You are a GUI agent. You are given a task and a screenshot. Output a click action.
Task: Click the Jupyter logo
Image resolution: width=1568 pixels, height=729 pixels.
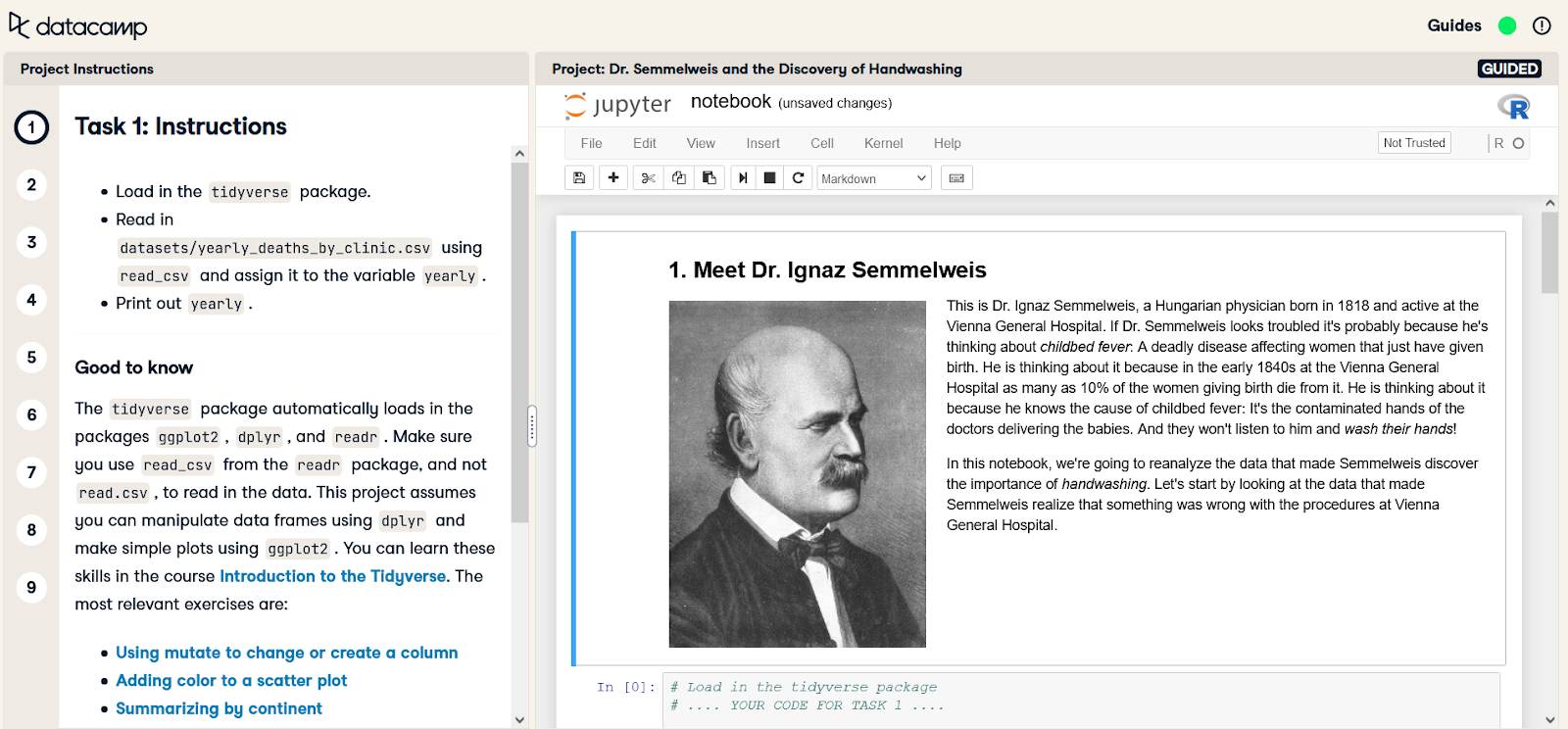tap(618, 105)
